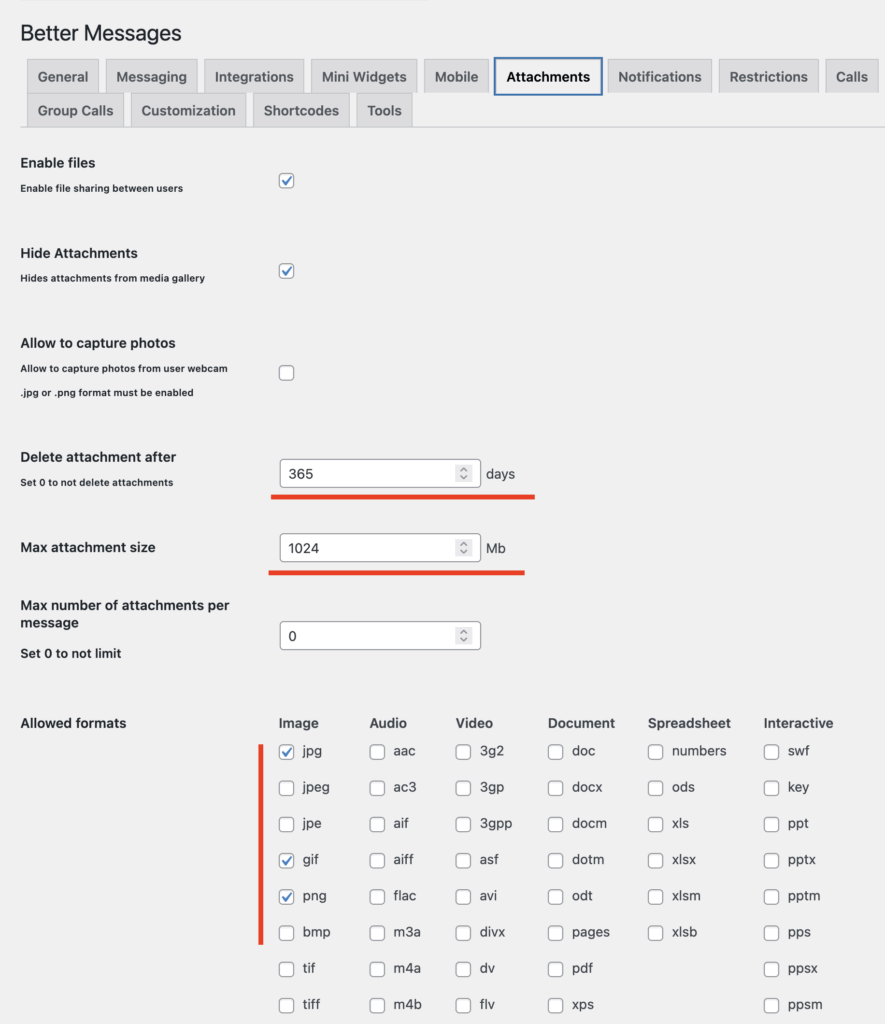Click into the Delete attachment after days field
The image size is (885, 1024).
(x=366, y=474)
